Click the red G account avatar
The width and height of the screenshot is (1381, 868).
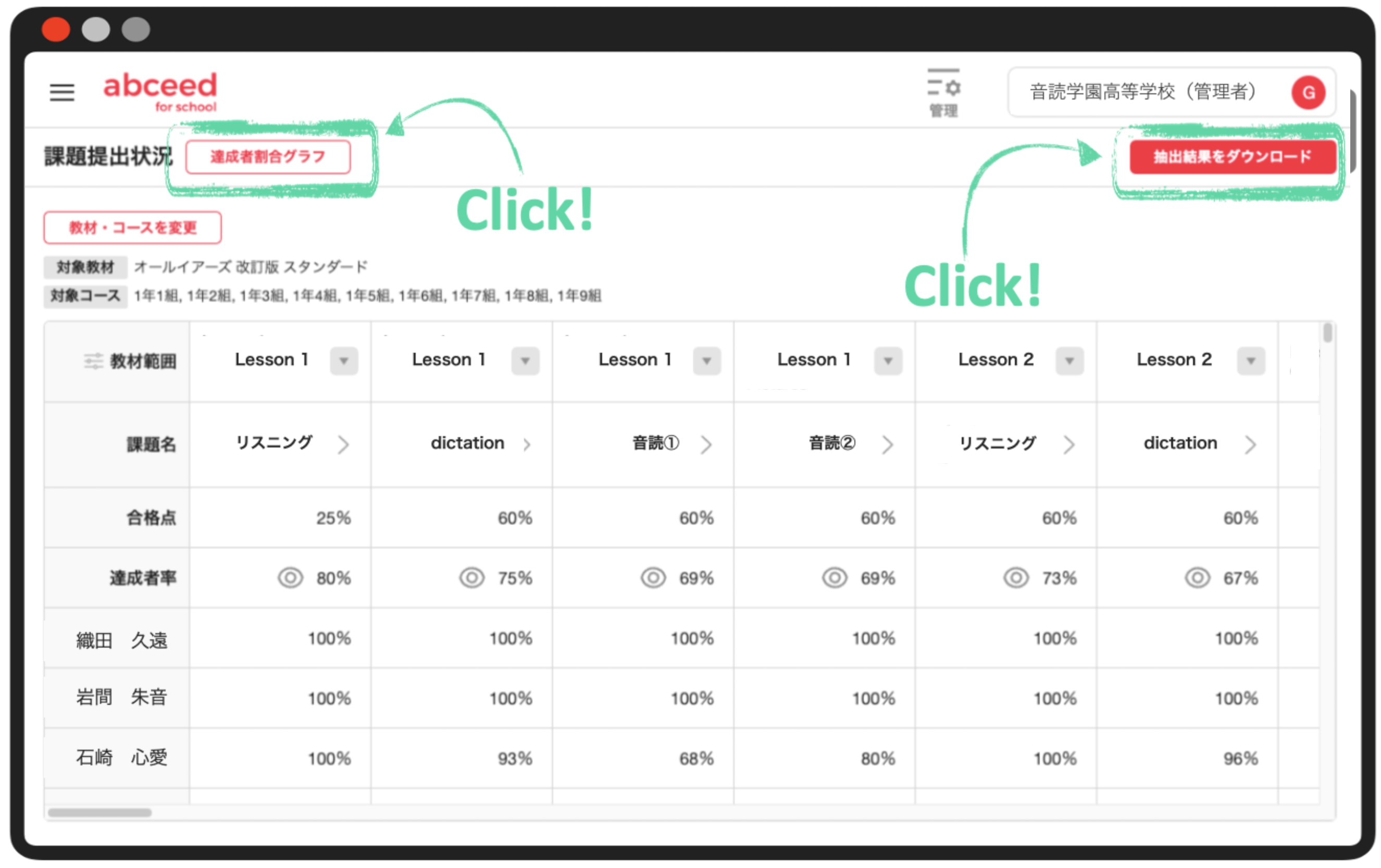click(x=1308, y=92)
